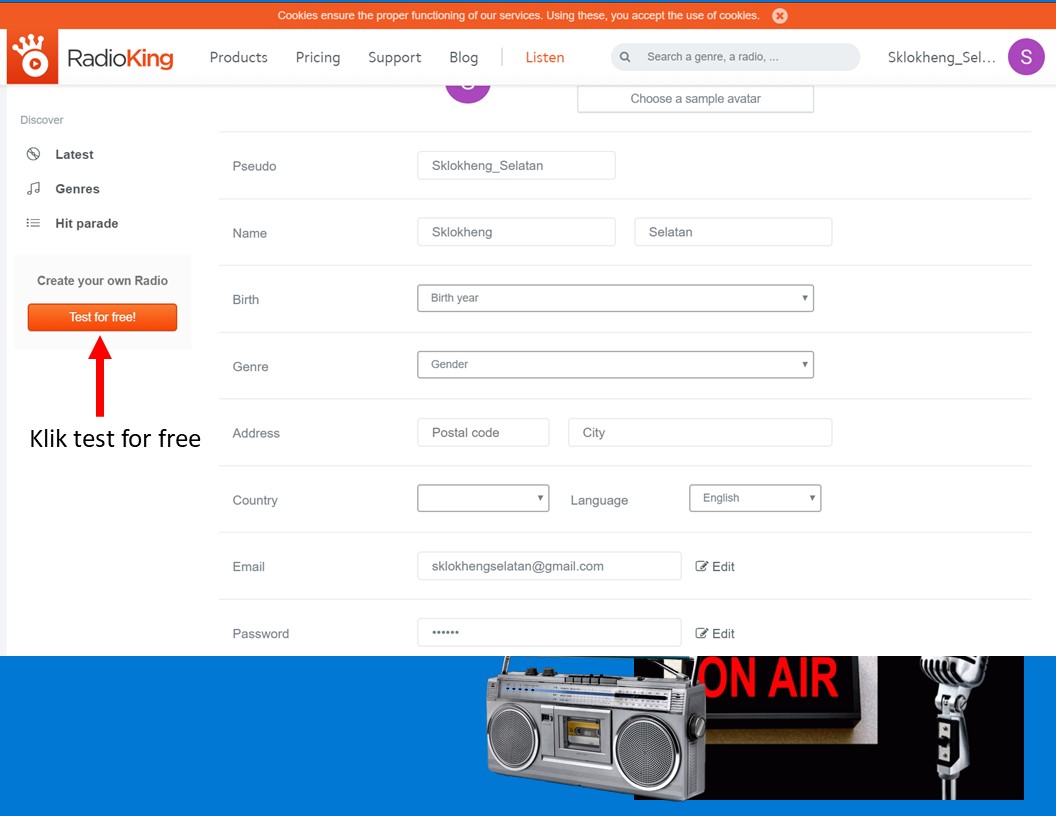Image resolution: width=1056 pixels, height=816 pixels.
Task: Click the email field sklokhengselatan@gmail.com
Action: click(x=549, y=566)
